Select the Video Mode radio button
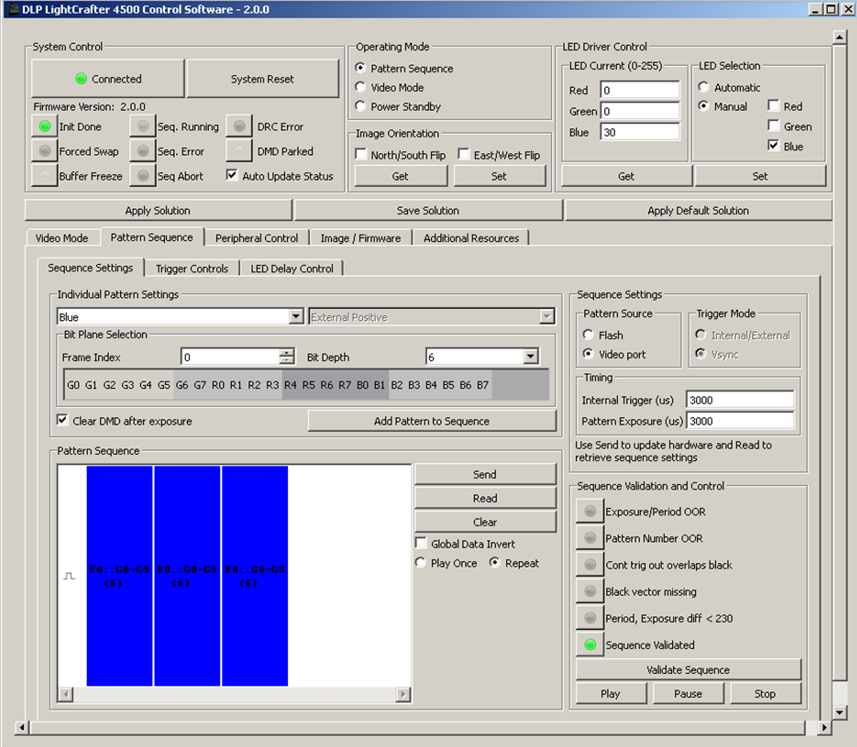 tap(361, 88)
